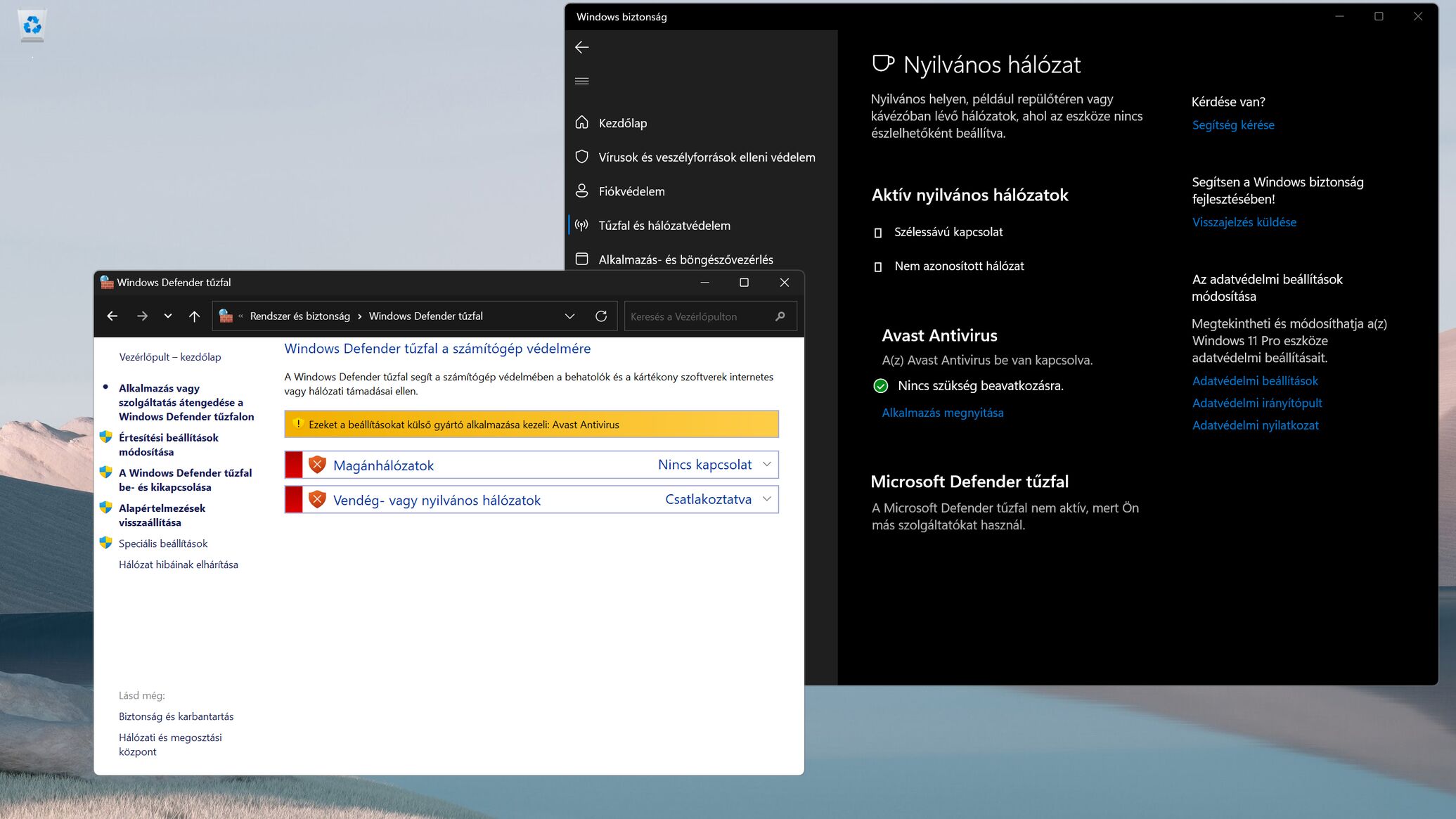This screenshot has height=819, width=1456.
Task: Open the Adatvédelmi irányítópult link
Action: (1257, 403)
